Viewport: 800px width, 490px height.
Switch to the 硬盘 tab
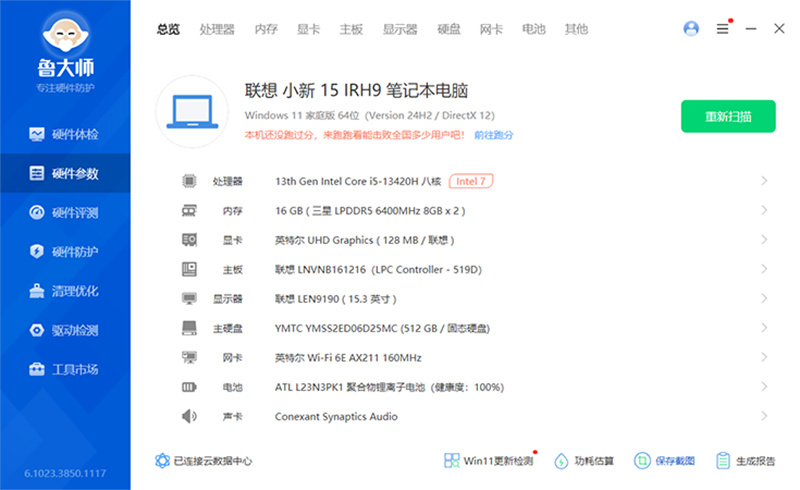(x=449, y=30)
